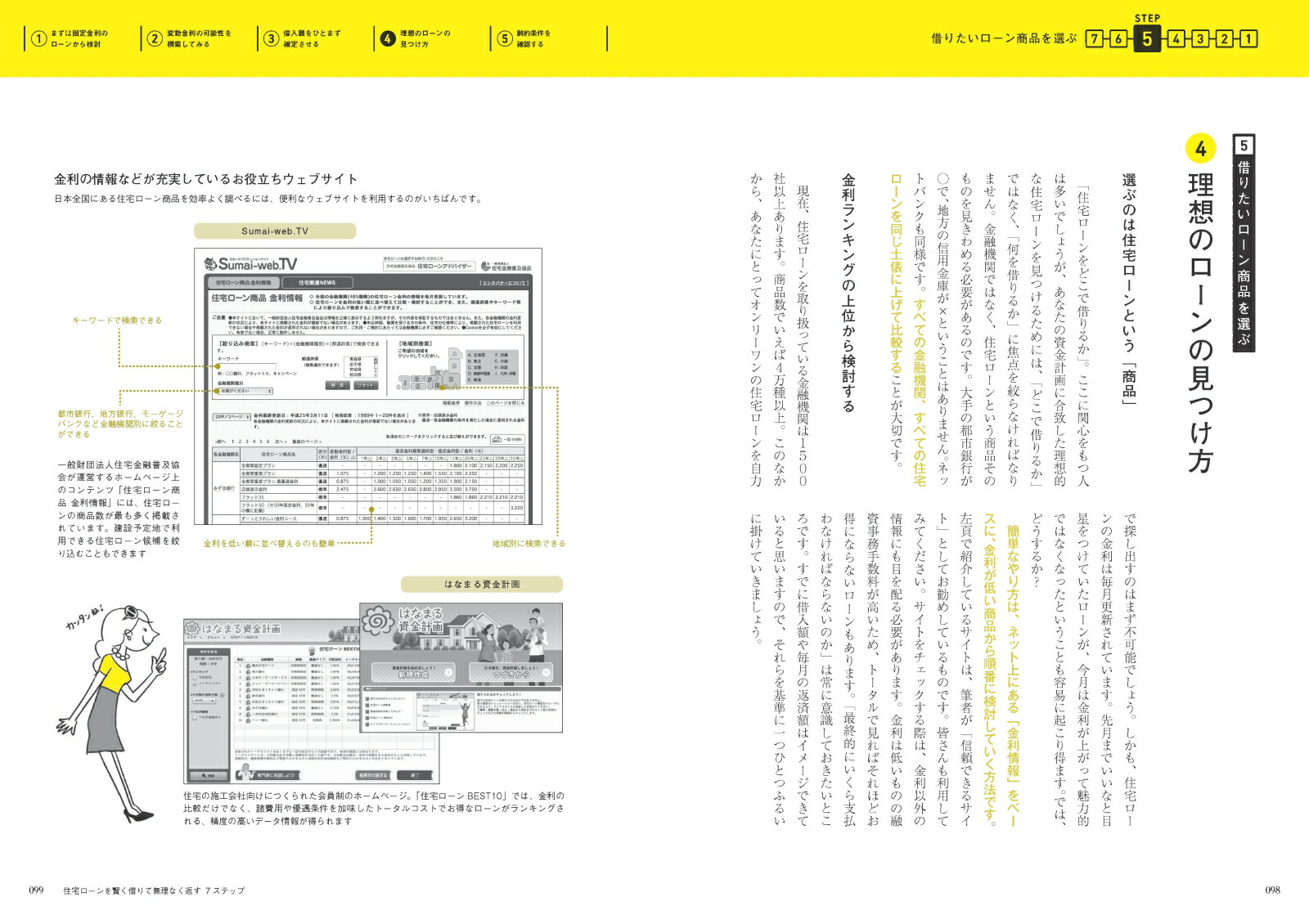Switch to the 住宅関連NEWS tab

tap(317, 283)
